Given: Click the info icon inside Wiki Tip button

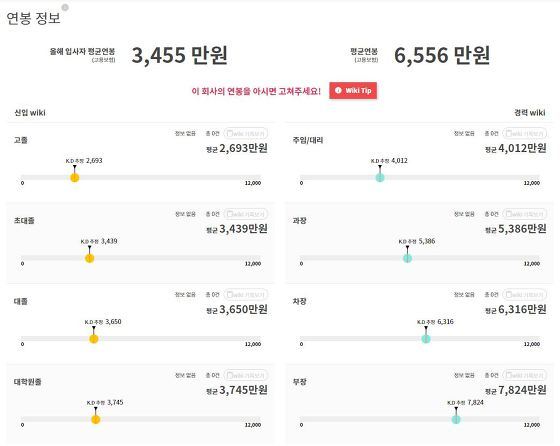Looking at the screenshot, I should [338, 90].
